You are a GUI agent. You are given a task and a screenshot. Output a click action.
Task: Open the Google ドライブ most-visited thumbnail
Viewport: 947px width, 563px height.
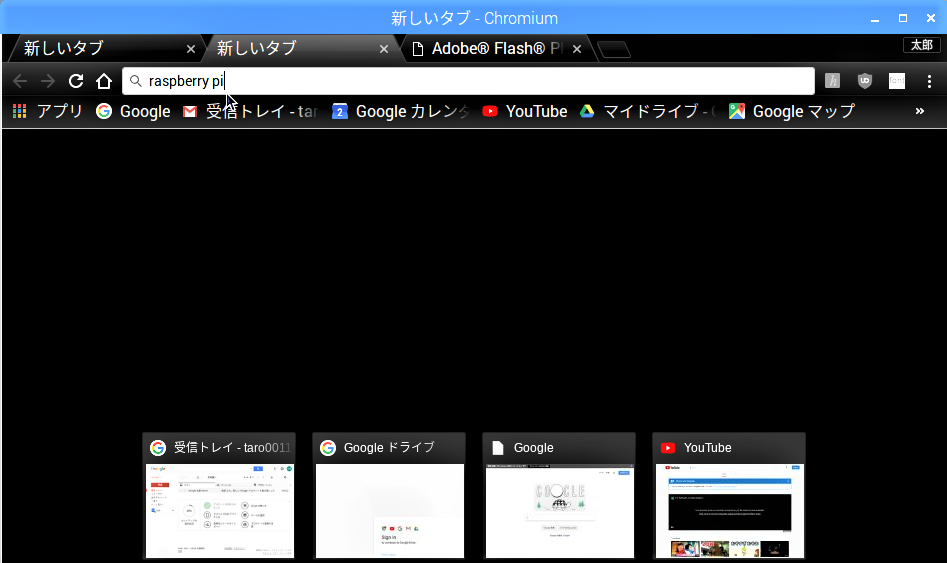coord(389,496)
